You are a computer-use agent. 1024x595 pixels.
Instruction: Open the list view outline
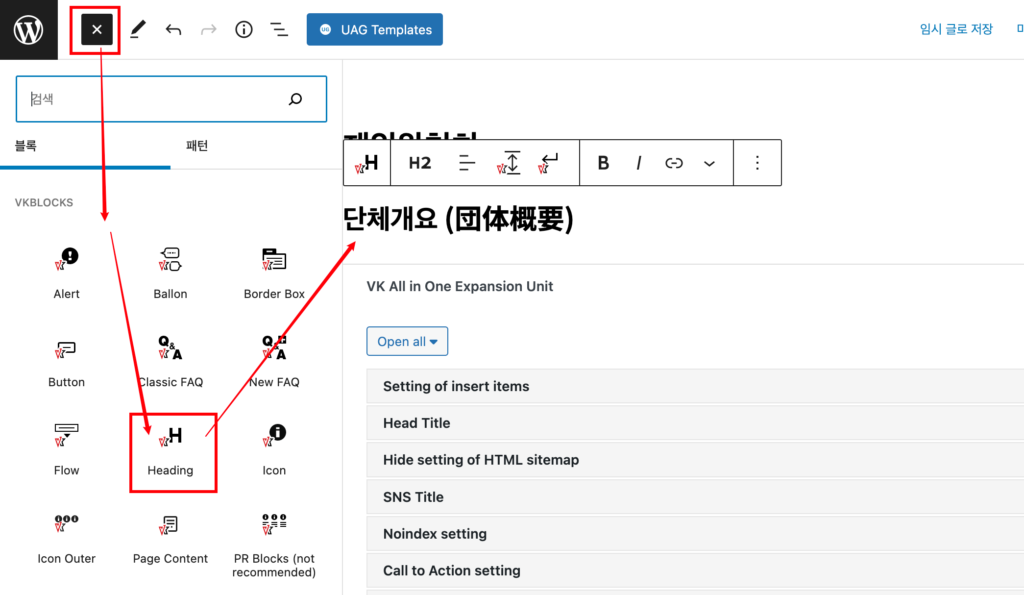pyautogui.click(x=279, y=30)
